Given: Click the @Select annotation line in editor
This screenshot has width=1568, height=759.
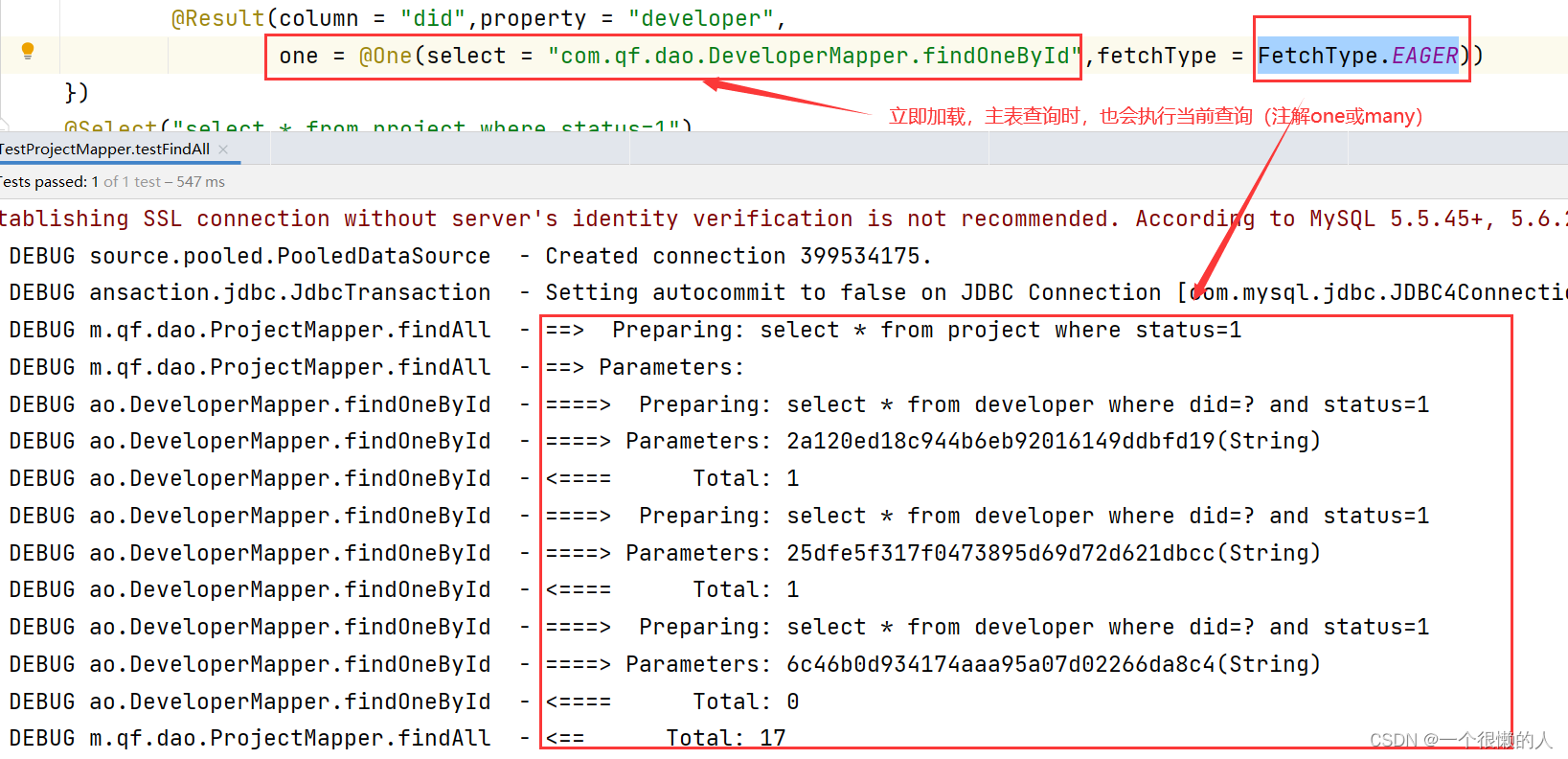Looking at the screenshot, I should [x=378, y=125].
